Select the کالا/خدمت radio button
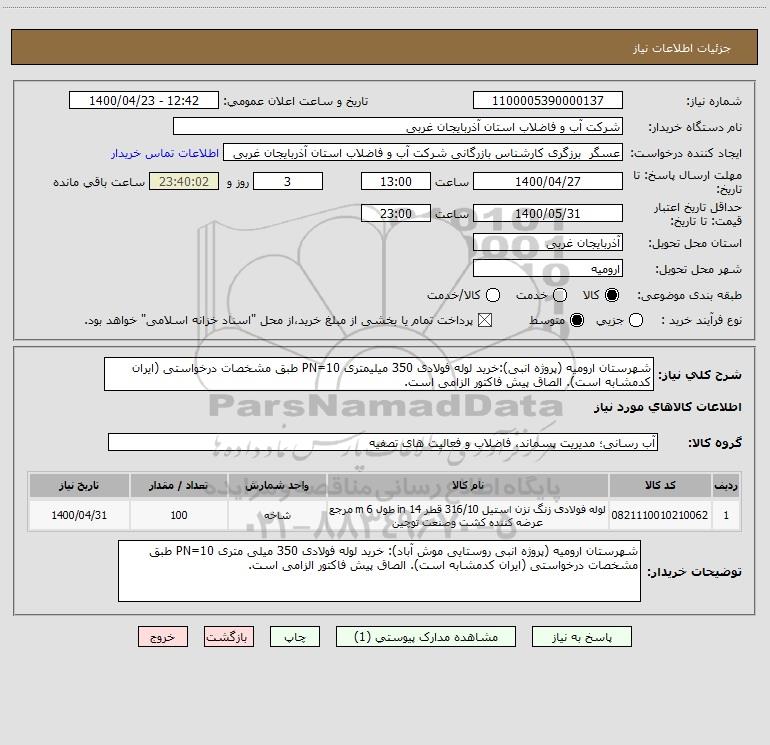Image resolution: width=770 pixels, height=745 pixels. (x=493, y=295)
